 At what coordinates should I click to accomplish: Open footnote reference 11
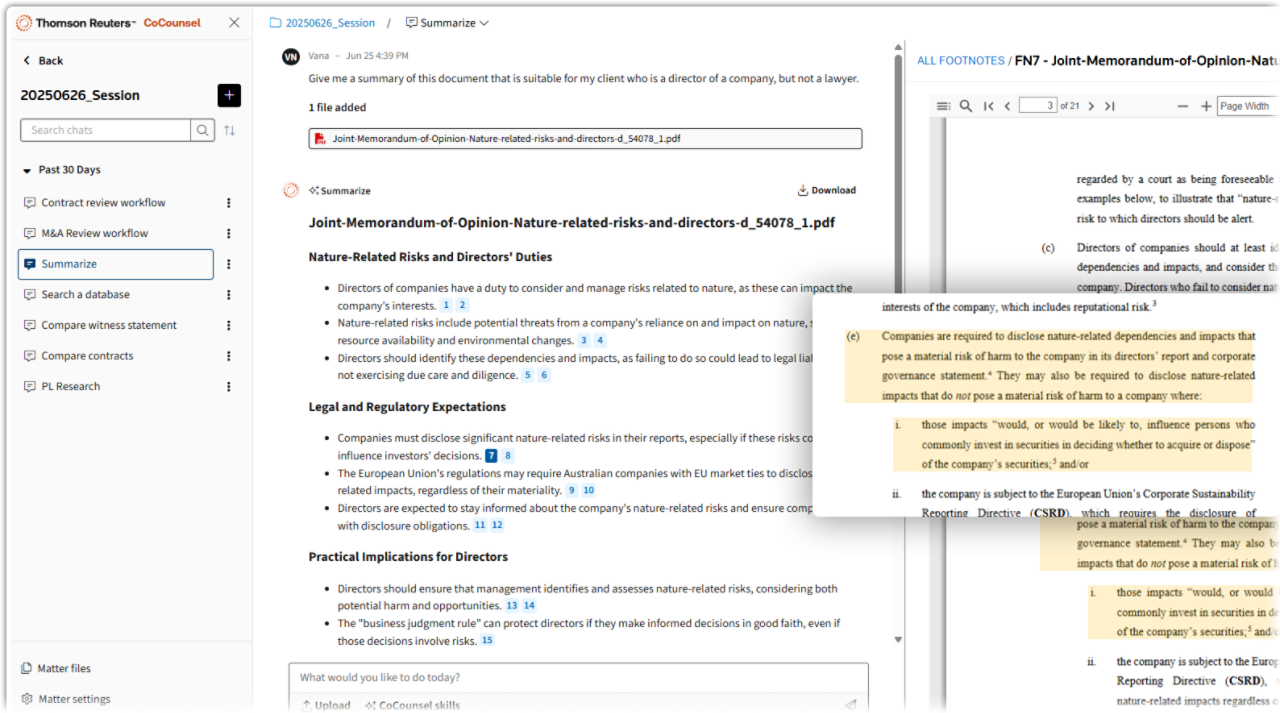click(x=480, y=526)
